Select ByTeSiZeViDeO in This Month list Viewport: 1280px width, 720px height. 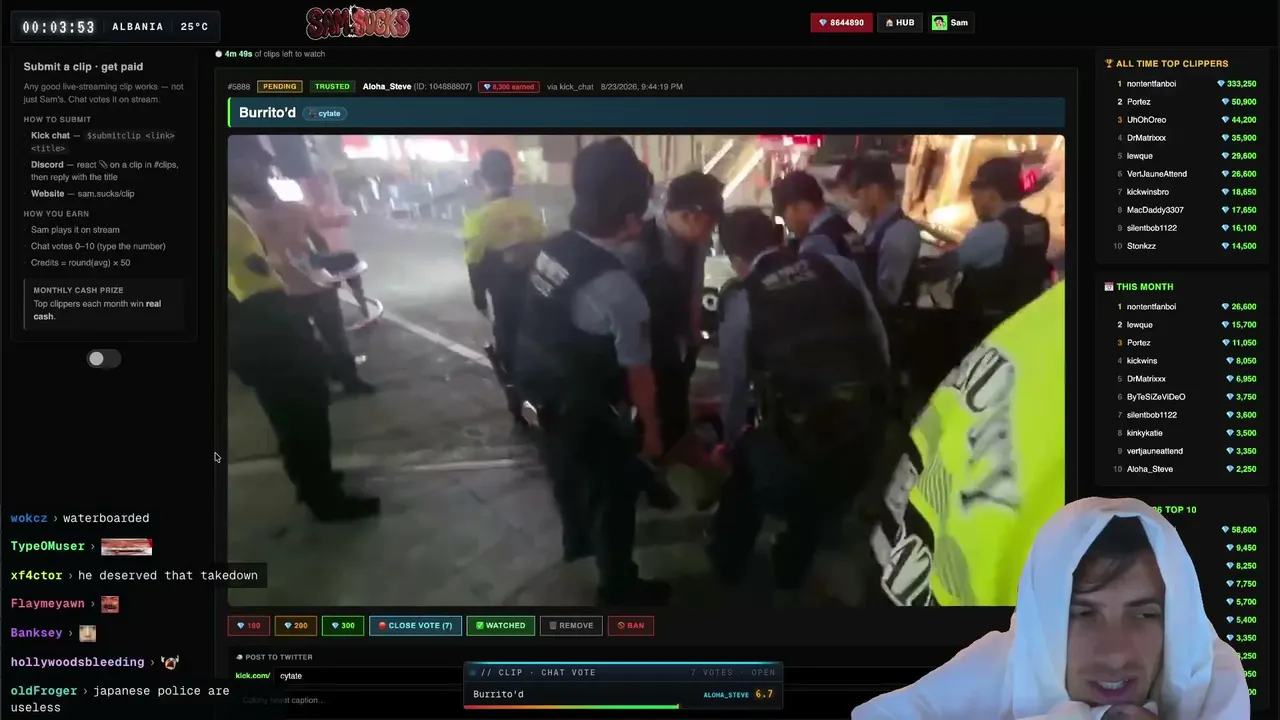coord(1156,397)
